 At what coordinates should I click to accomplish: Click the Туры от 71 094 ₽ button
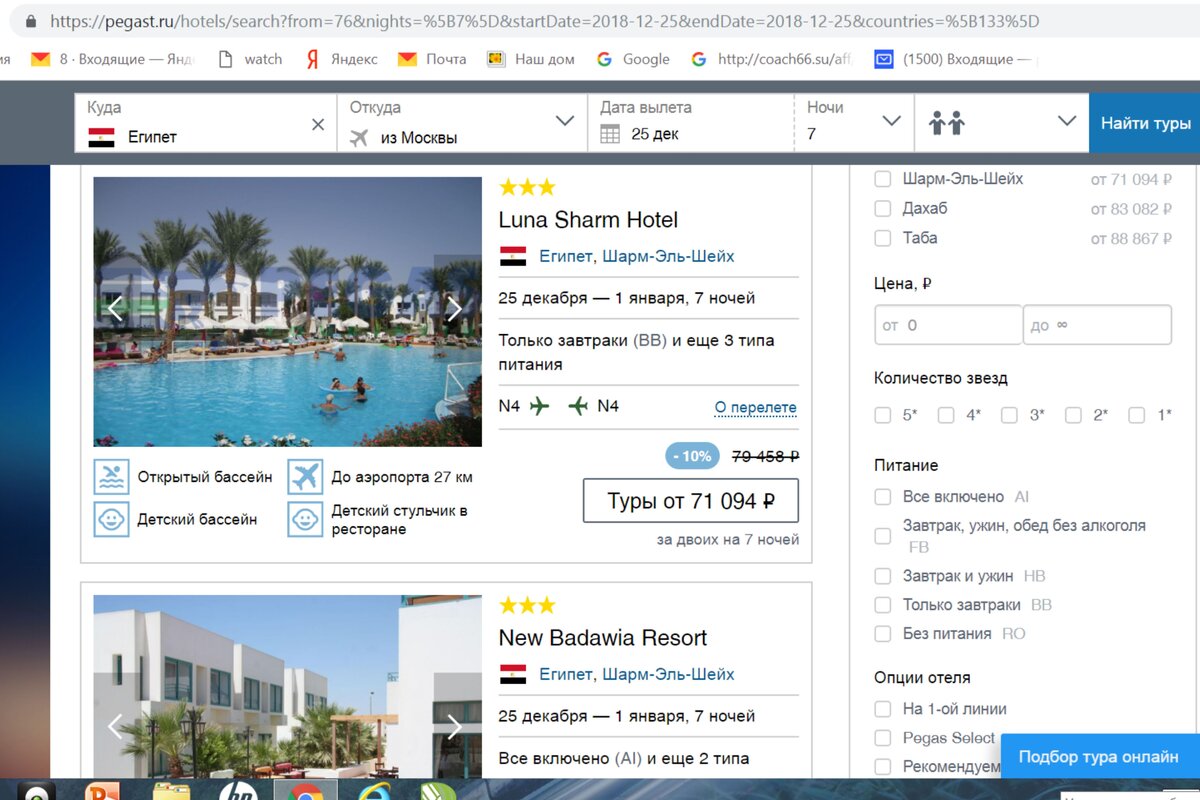(691, 501)
